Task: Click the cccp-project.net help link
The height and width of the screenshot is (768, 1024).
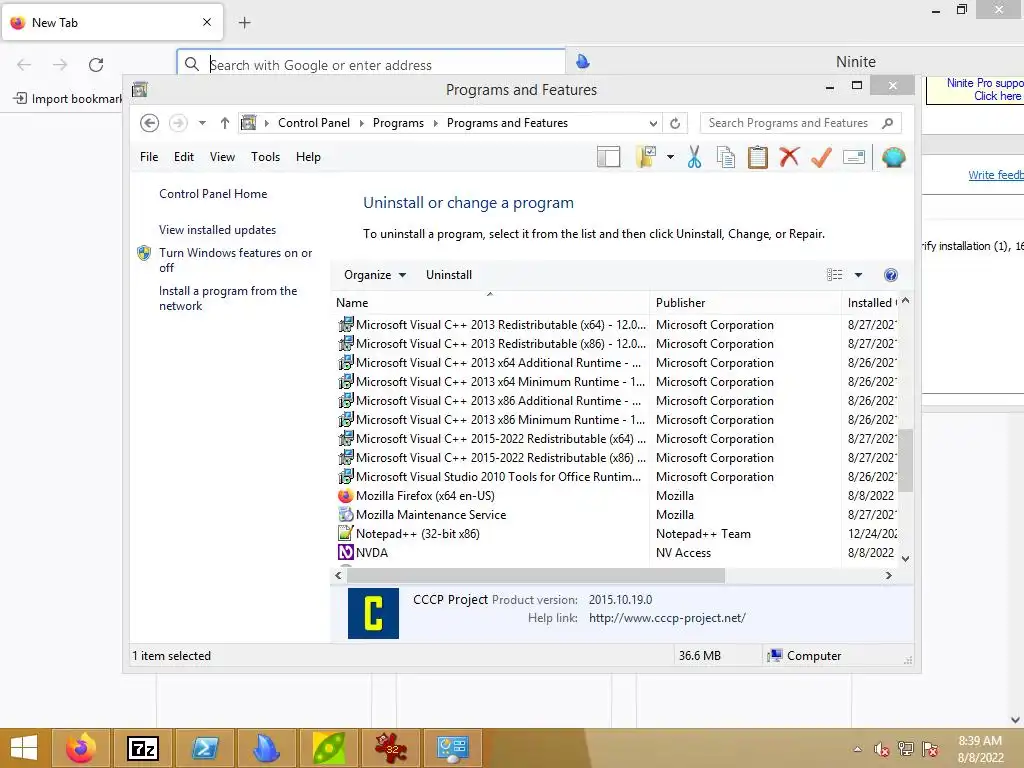Action: point(667,618)
